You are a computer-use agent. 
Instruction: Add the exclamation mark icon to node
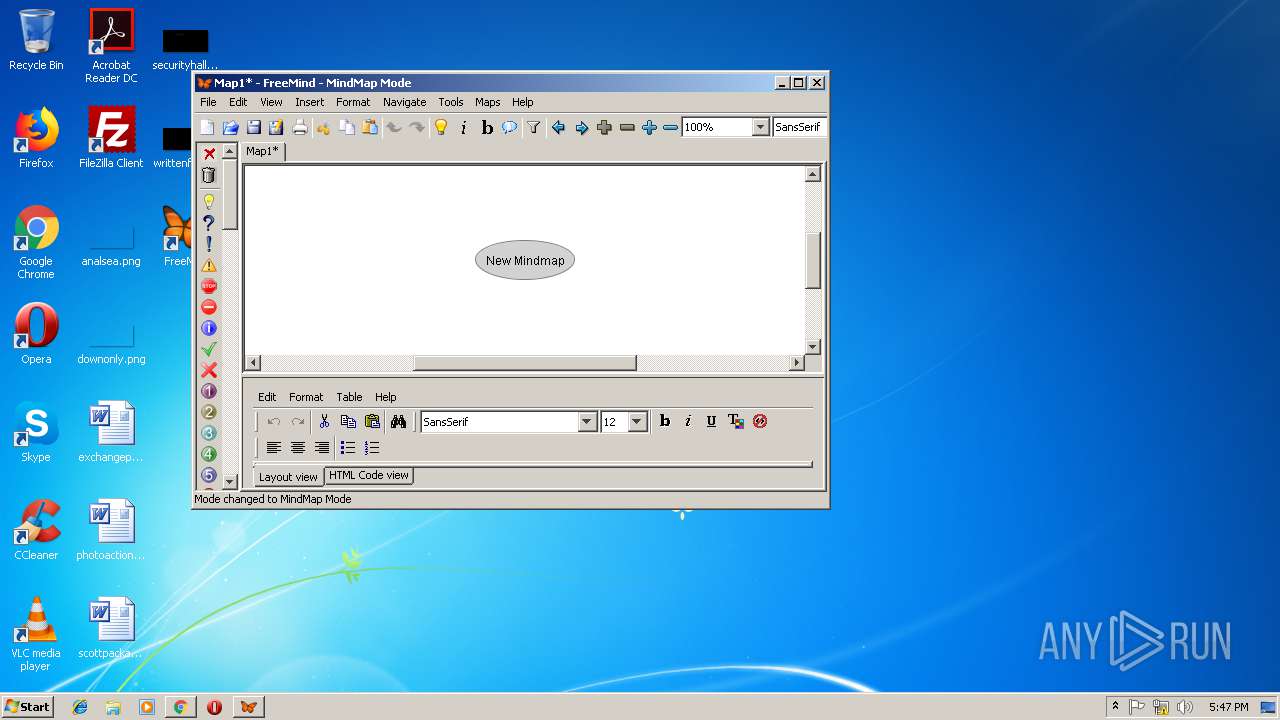pos(209,243)
